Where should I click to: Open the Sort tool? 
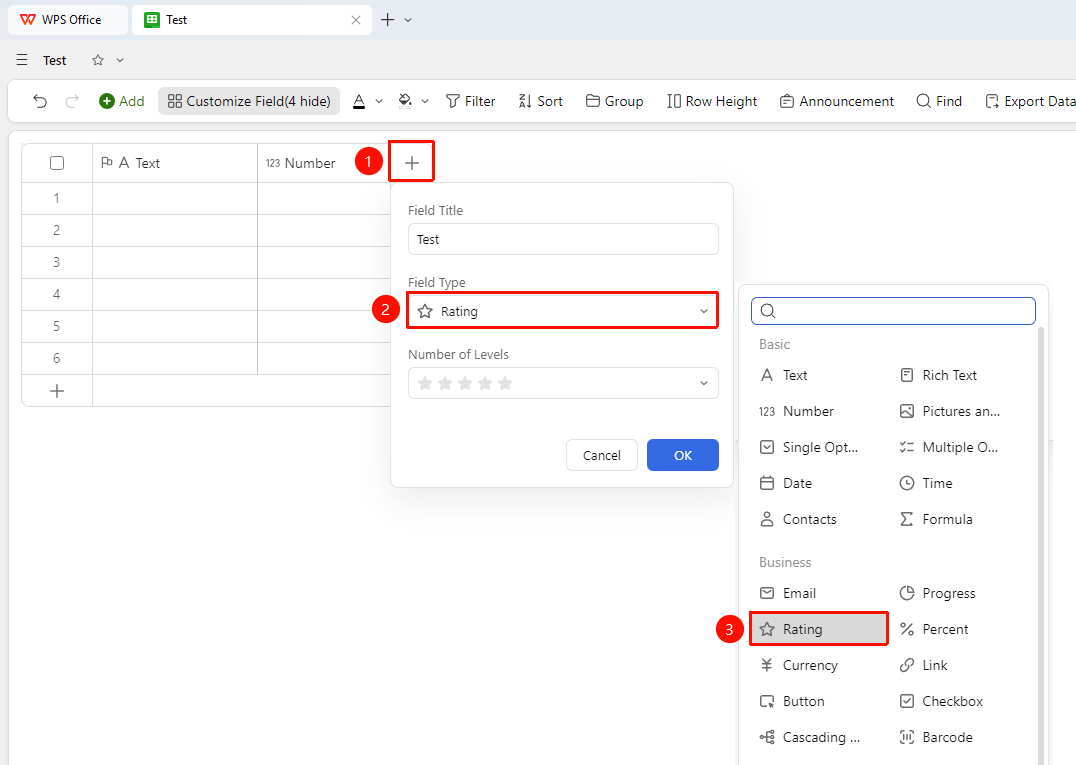541,102
